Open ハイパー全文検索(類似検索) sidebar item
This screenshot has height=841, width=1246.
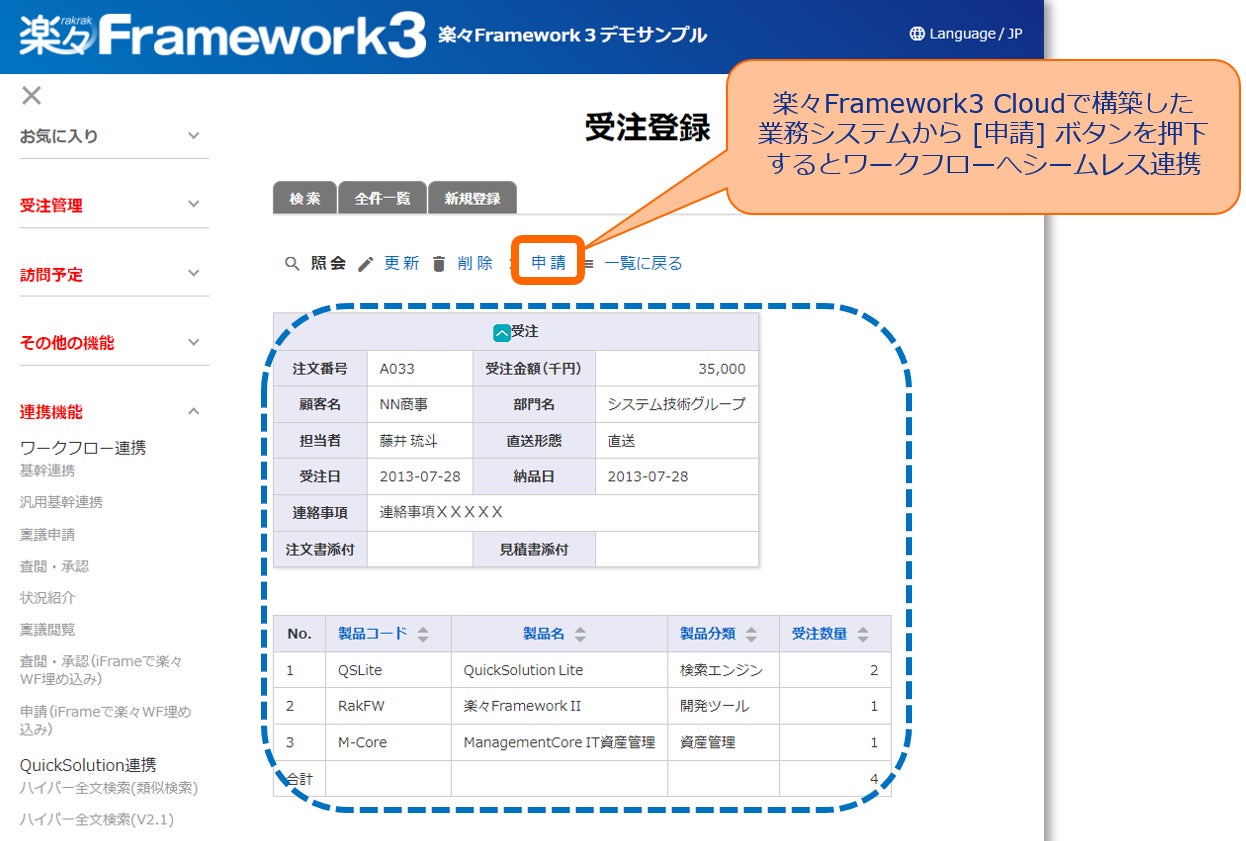coord(109,788)
